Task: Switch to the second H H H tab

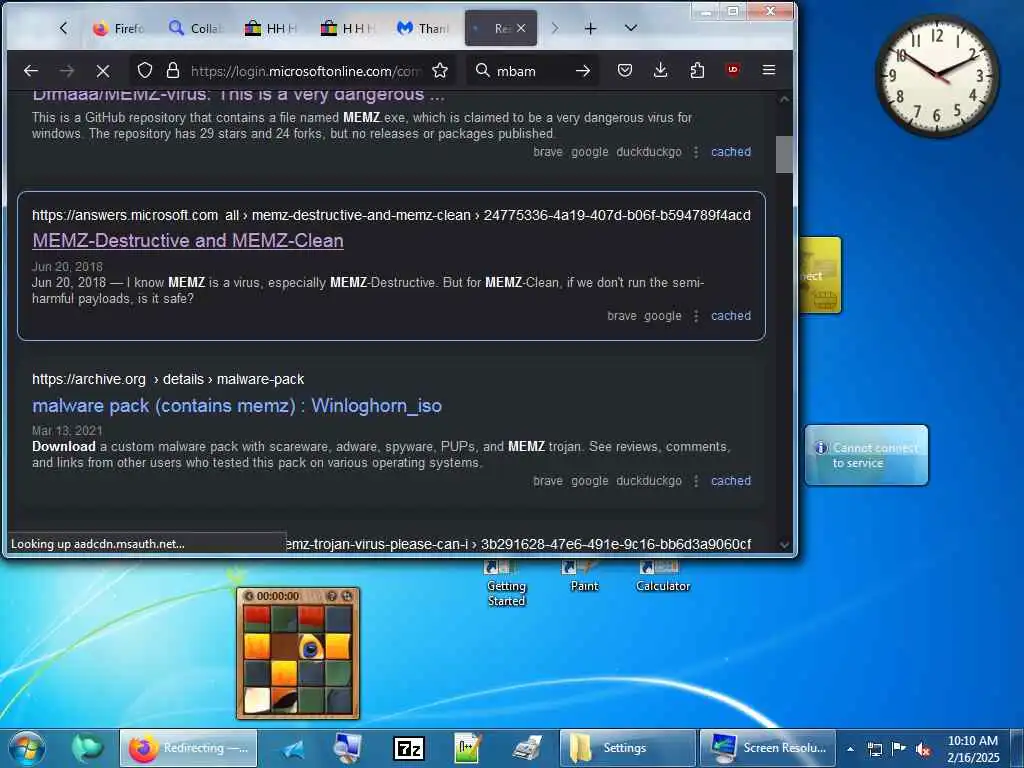Action: pos(347,28)
